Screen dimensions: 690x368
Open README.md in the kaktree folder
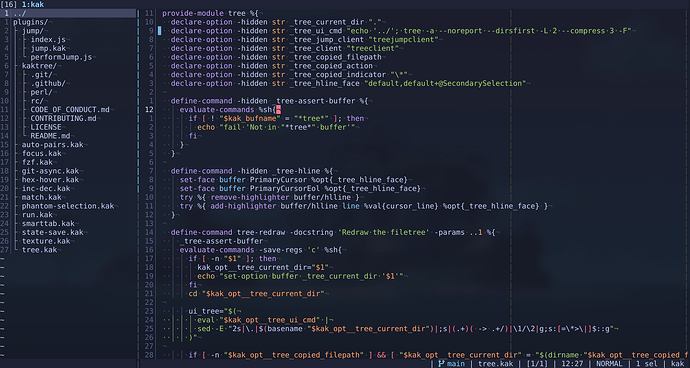coord(50,136)
